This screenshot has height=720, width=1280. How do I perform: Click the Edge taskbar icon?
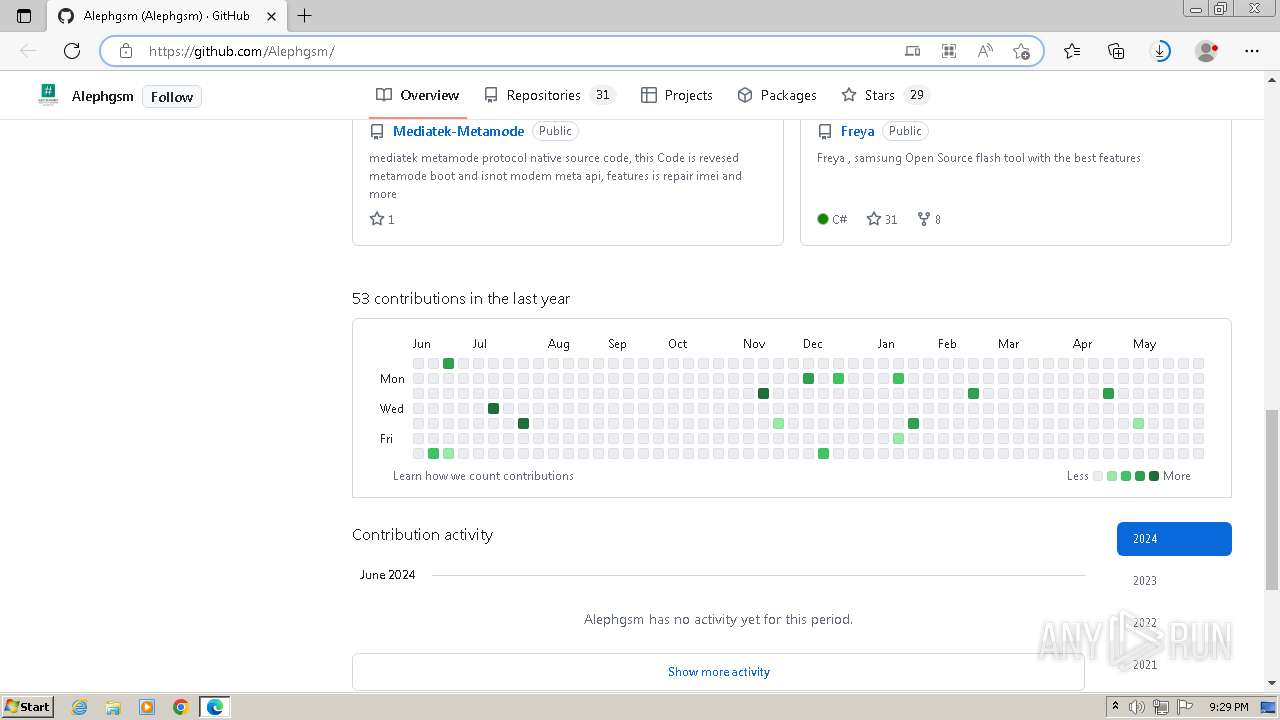pos(215,707)
